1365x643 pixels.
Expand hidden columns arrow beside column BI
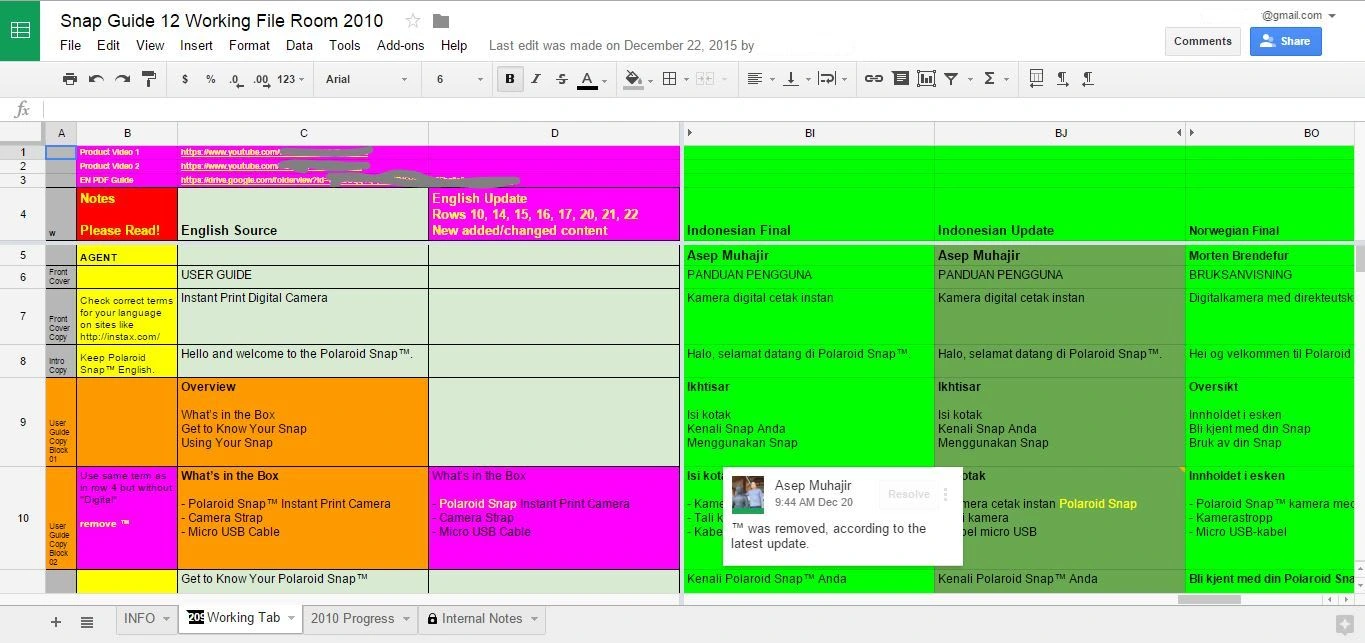pos(689,133)
